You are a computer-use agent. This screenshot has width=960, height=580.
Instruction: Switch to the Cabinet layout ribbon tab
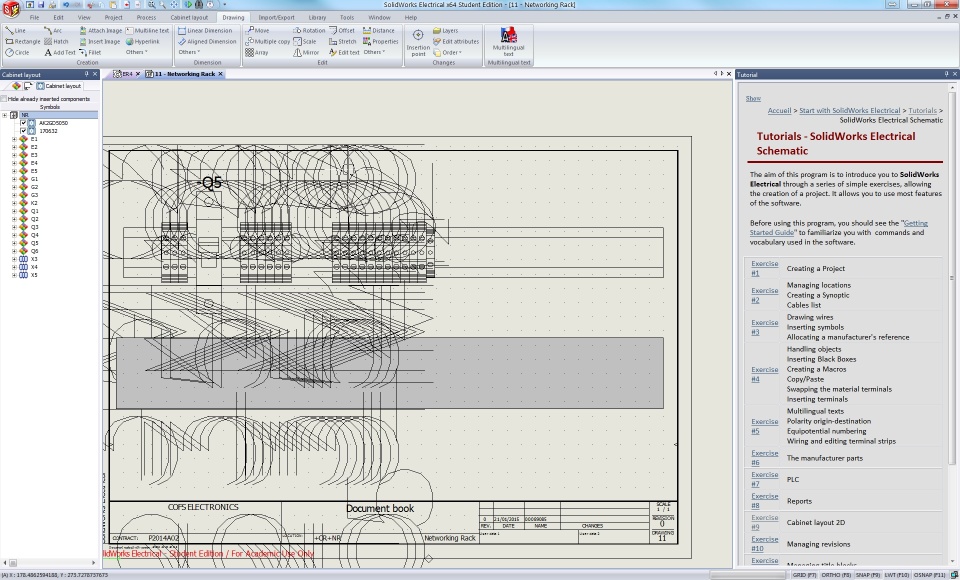[x=189, y=18]
